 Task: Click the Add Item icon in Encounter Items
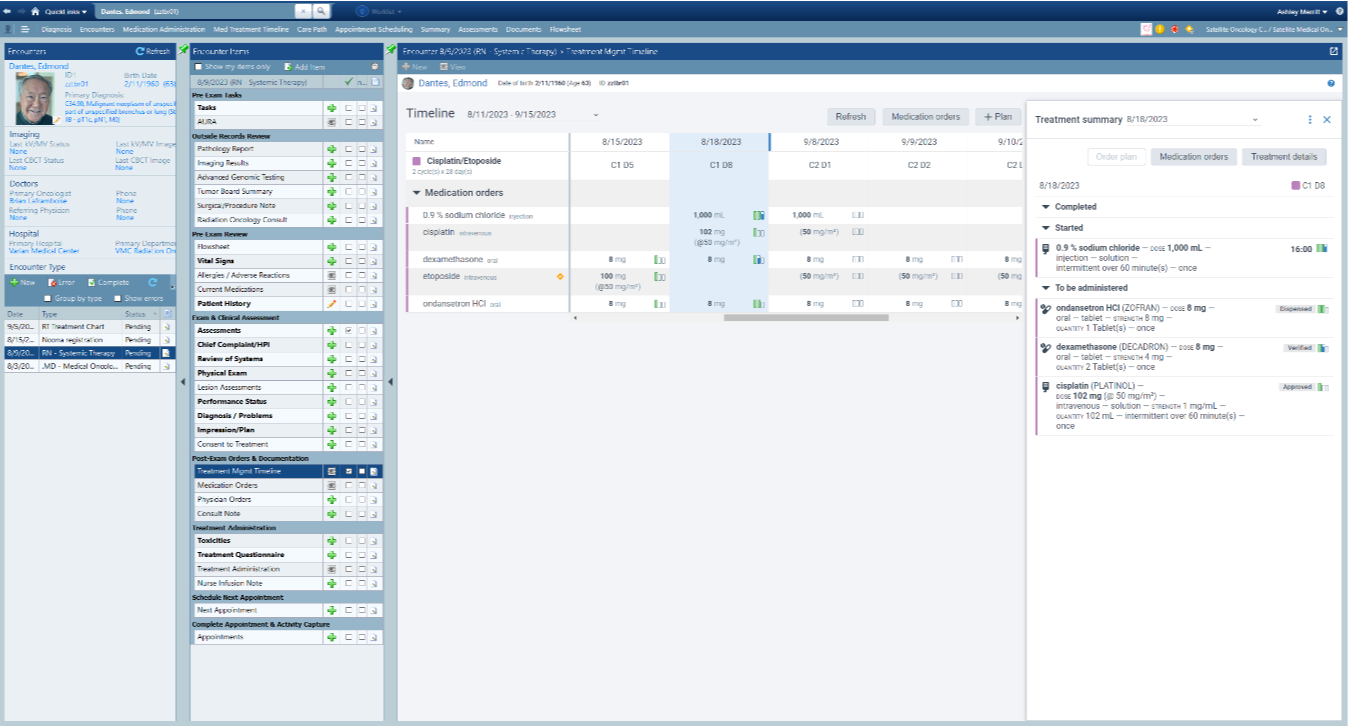(289, 66)
